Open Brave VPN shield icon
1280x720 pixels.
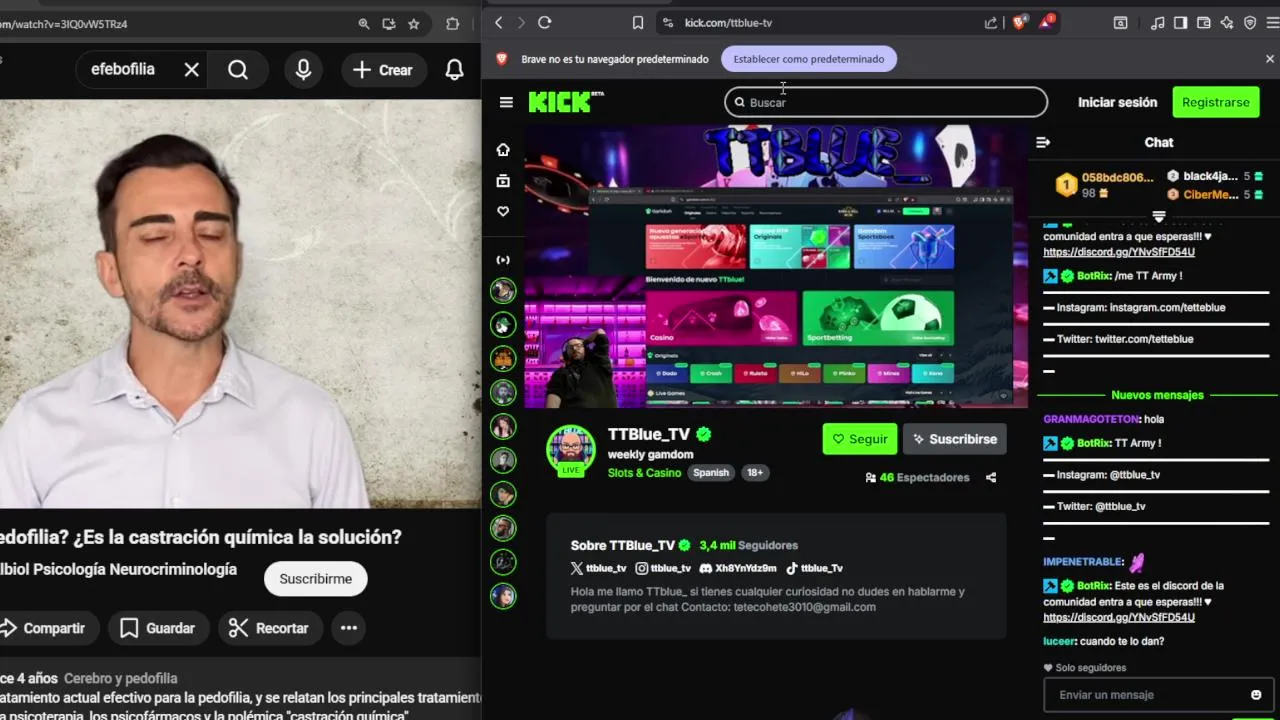click(x=1250, y=22)
